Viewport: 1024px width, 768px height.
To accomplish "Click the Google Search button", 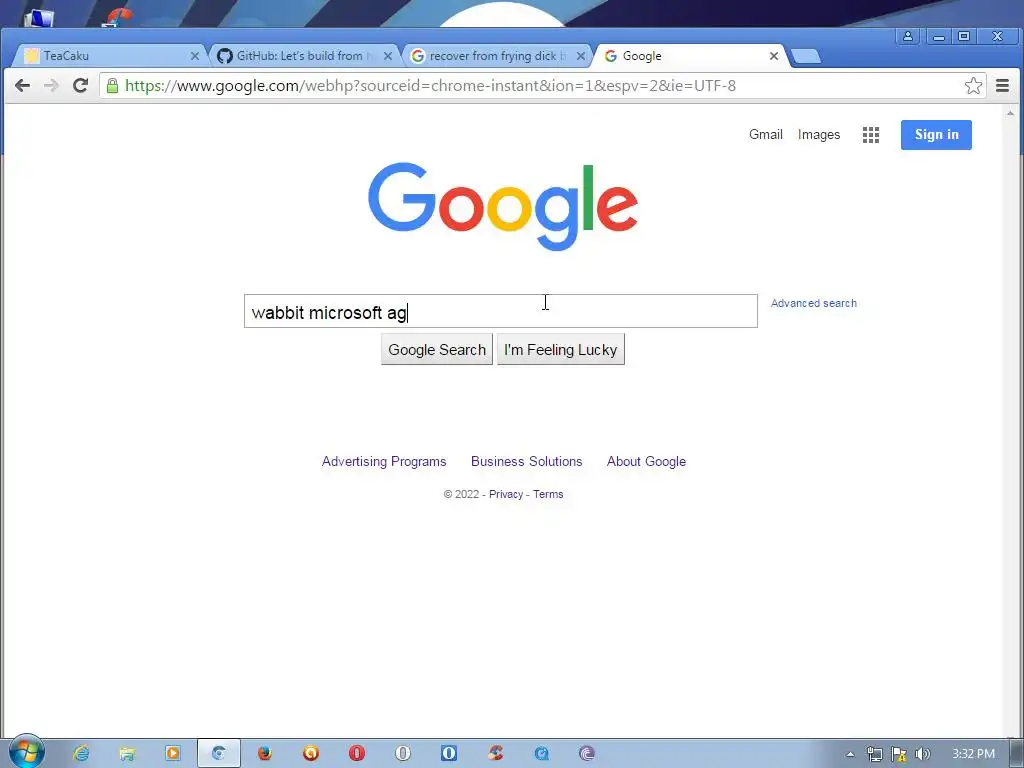I will [437, 349].
